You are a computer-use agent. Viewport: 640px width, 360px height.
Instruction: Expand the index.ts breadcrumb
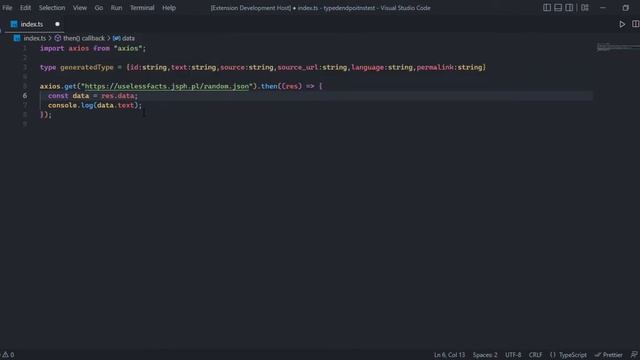[34, 38]
